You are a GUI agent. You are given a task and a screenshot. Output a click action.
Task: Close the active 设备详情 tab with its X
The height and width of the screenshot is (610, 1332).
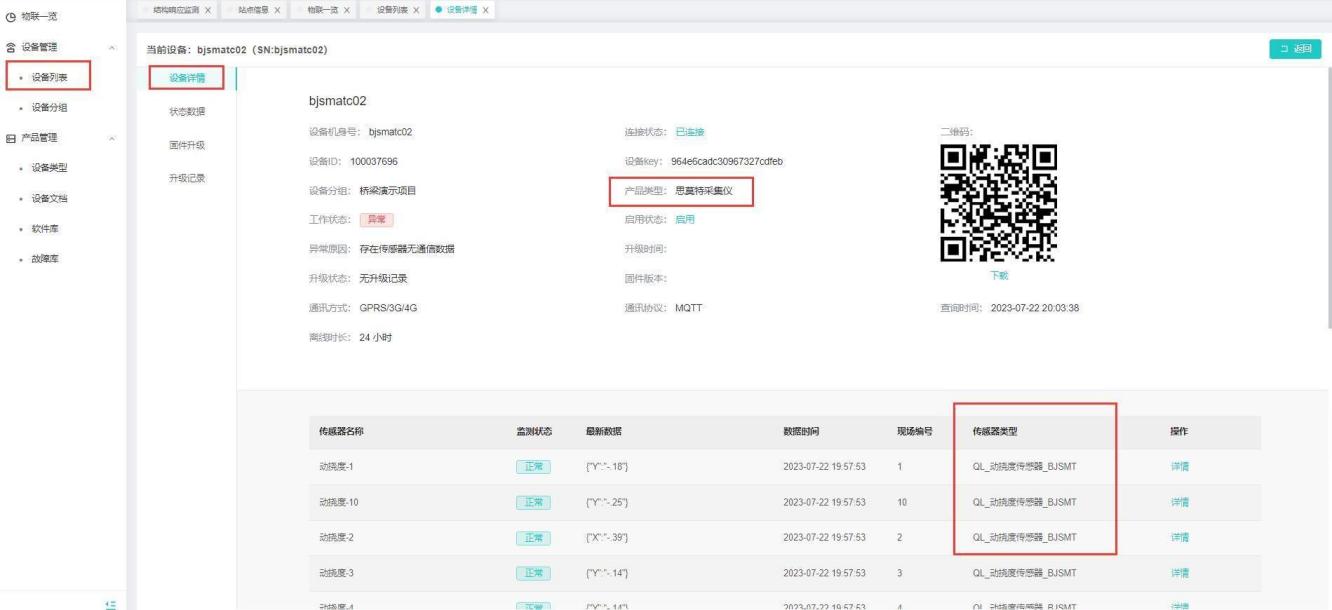coord(485,10)
